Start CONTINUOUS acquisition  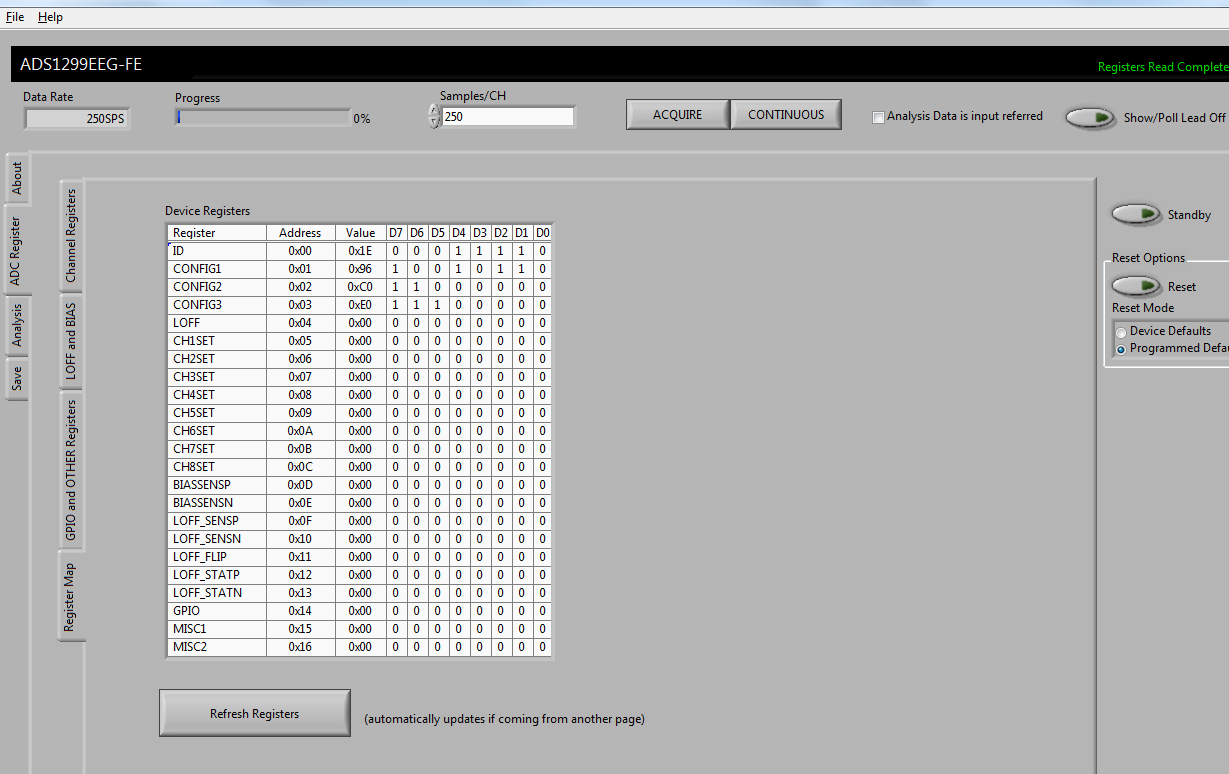click(786, 115)
